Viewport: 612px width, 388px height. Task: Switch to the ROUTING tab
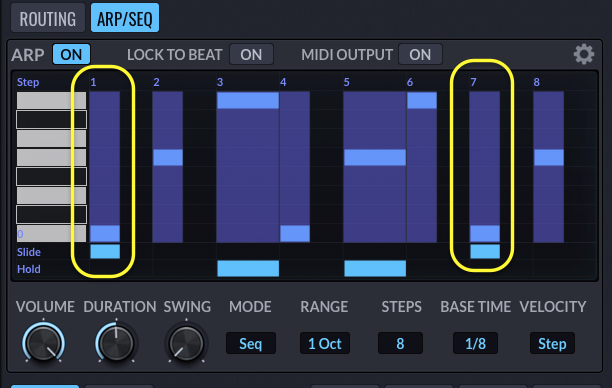[x=48, y=18]
